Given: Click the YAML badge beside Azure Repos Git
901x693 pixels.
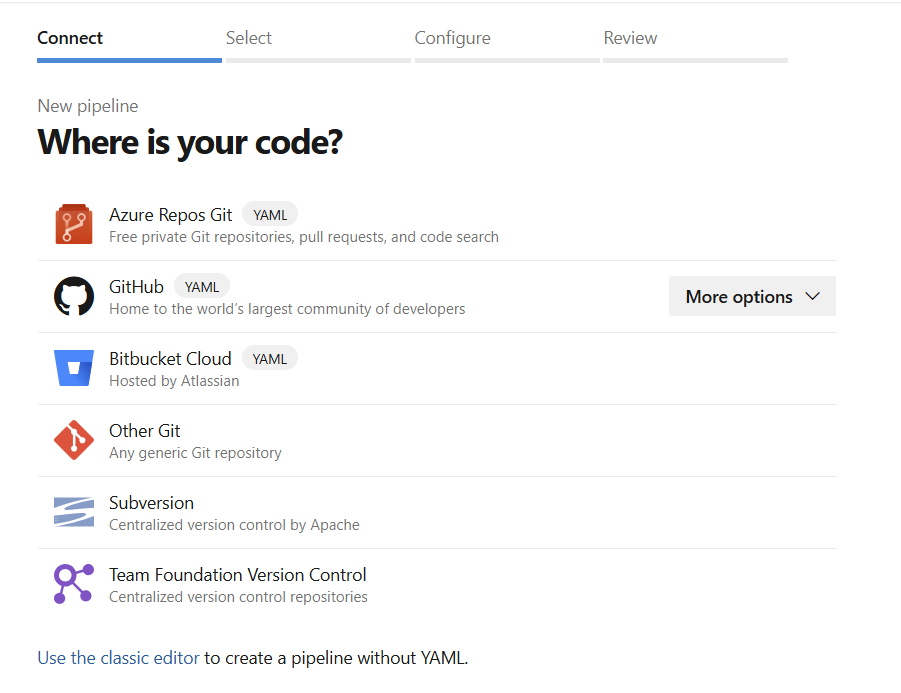Looking at the screenshot, I should (x=270, y=215).
